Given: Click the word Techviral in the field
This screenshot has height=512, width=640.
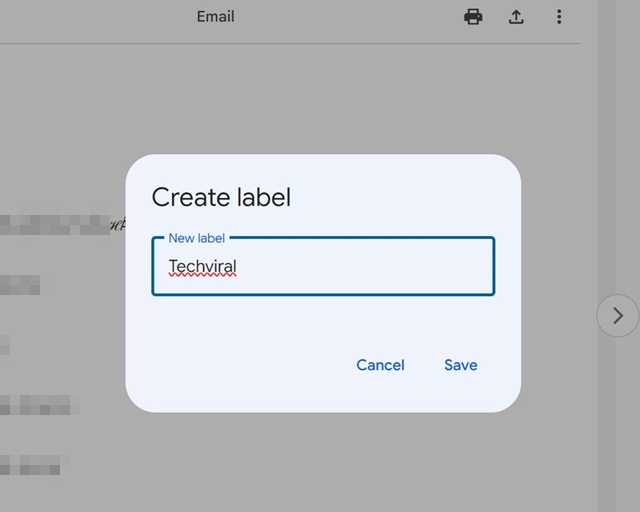Looking at the screenshot, I should (x=202, y=267).
